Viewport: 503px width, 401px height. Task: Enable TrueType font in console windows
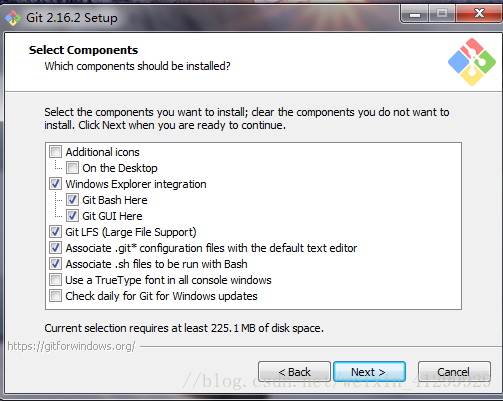click(x=55, y=280)
